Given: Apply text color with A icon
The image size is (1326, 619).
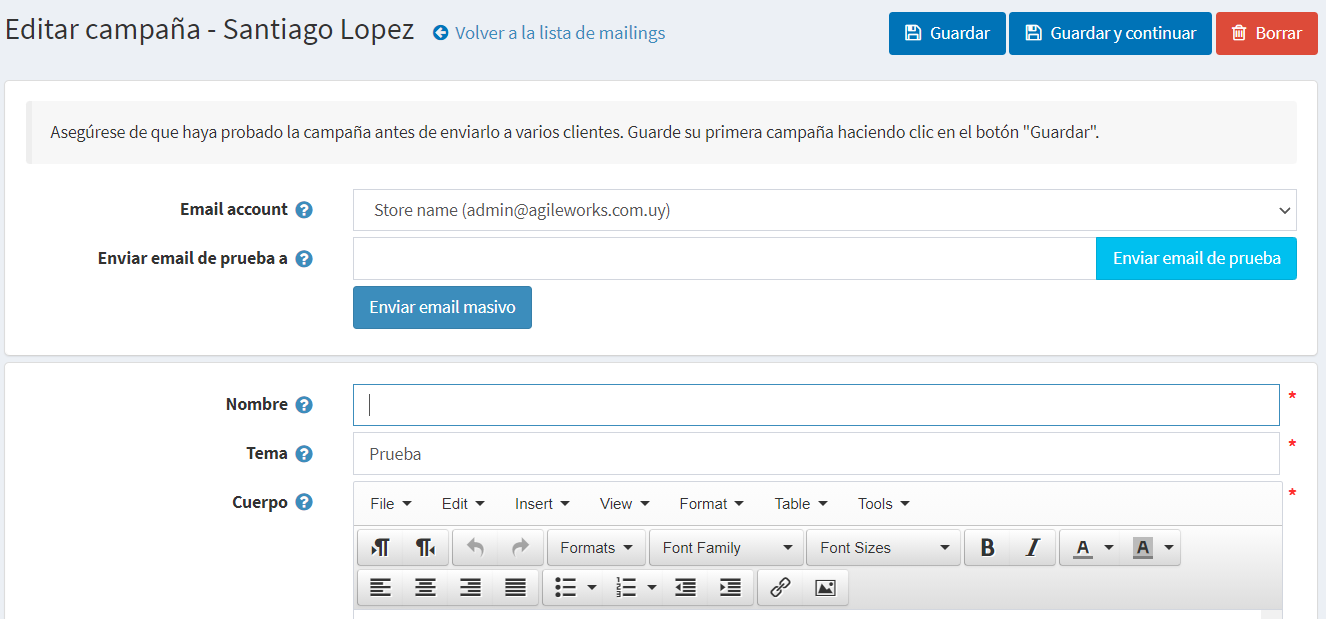Looking at the screenshot, I should pos(1082,548).
